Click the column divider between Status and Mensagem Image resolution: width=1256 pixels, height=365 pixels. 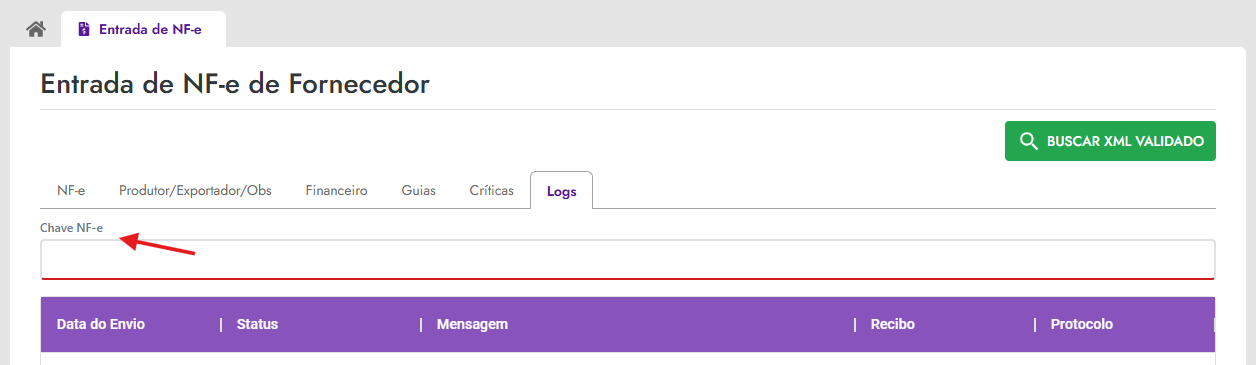(421, 324)
